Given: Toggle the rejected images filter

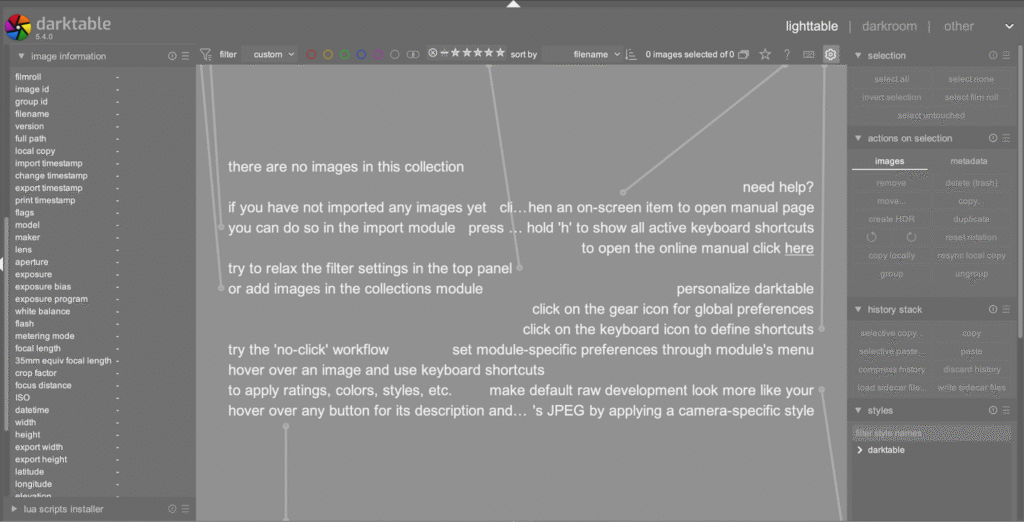Looking at the screenshot, I should pyautogui.click(x=432, y=53).
